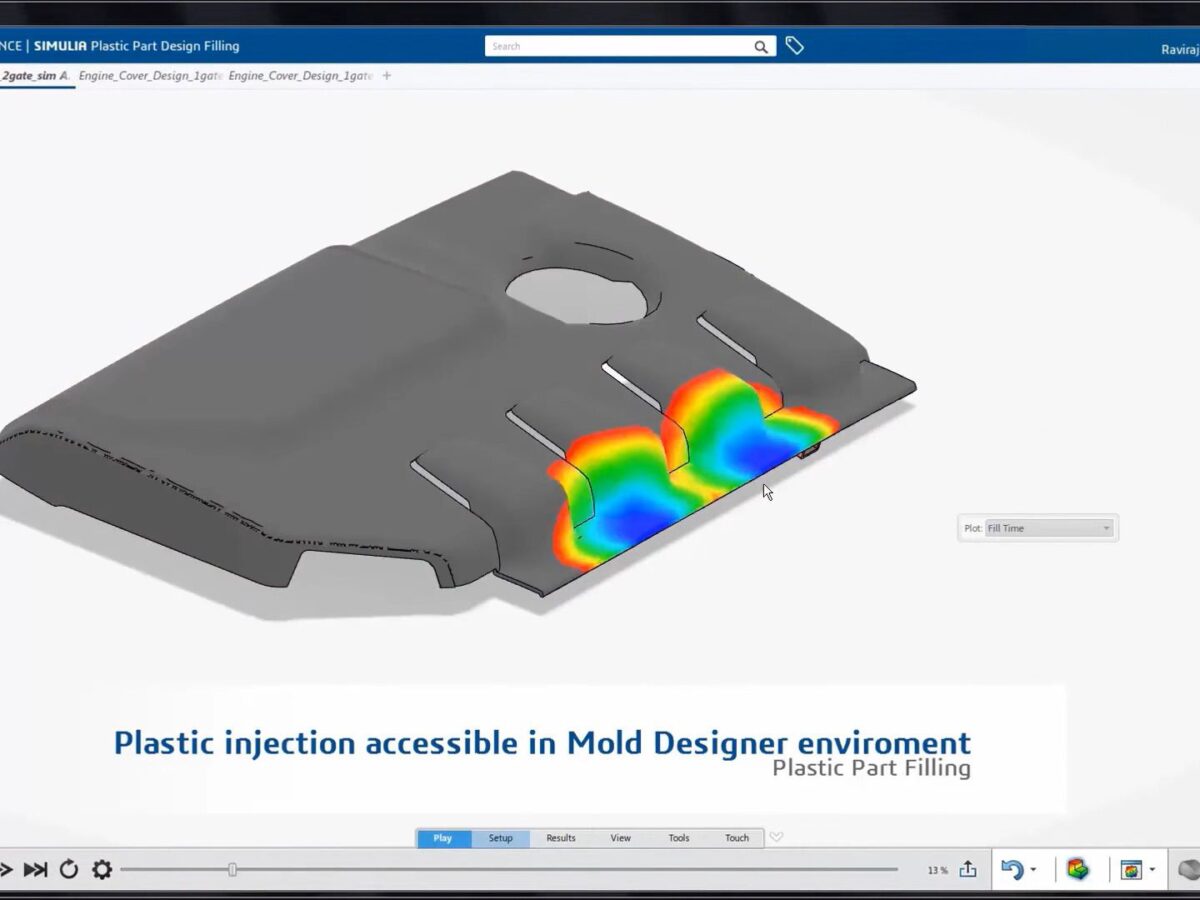Open the plot window dropdown arrow
The height and width of the screenshot is (900, 1200).
click(x=1152, y=871)
